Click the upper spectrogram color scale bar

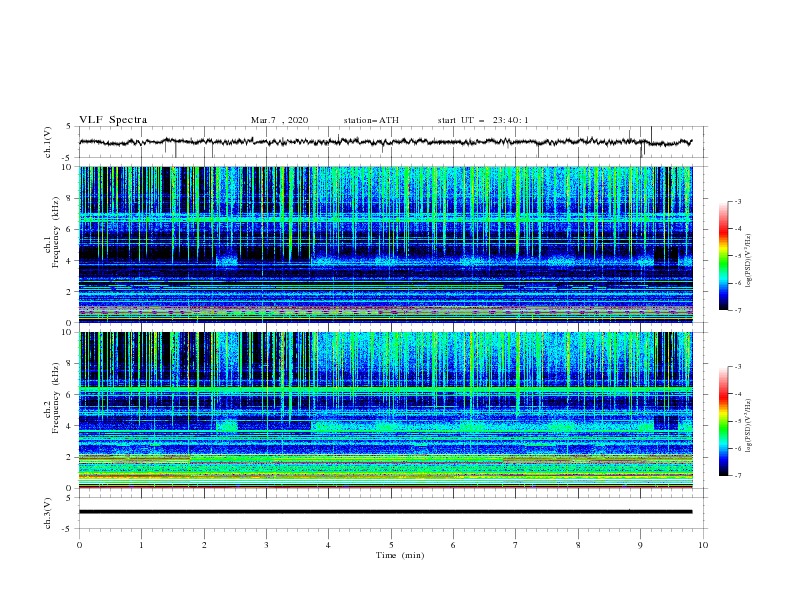pos(723,256)
